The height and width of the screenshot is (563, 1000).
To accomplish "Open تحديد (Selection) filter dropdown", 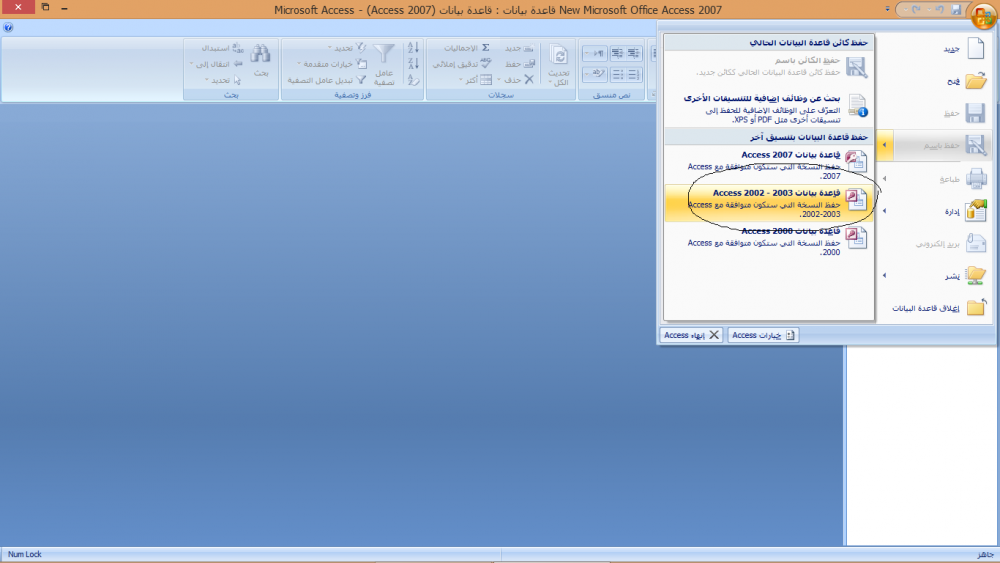I will tap(347, 48).
